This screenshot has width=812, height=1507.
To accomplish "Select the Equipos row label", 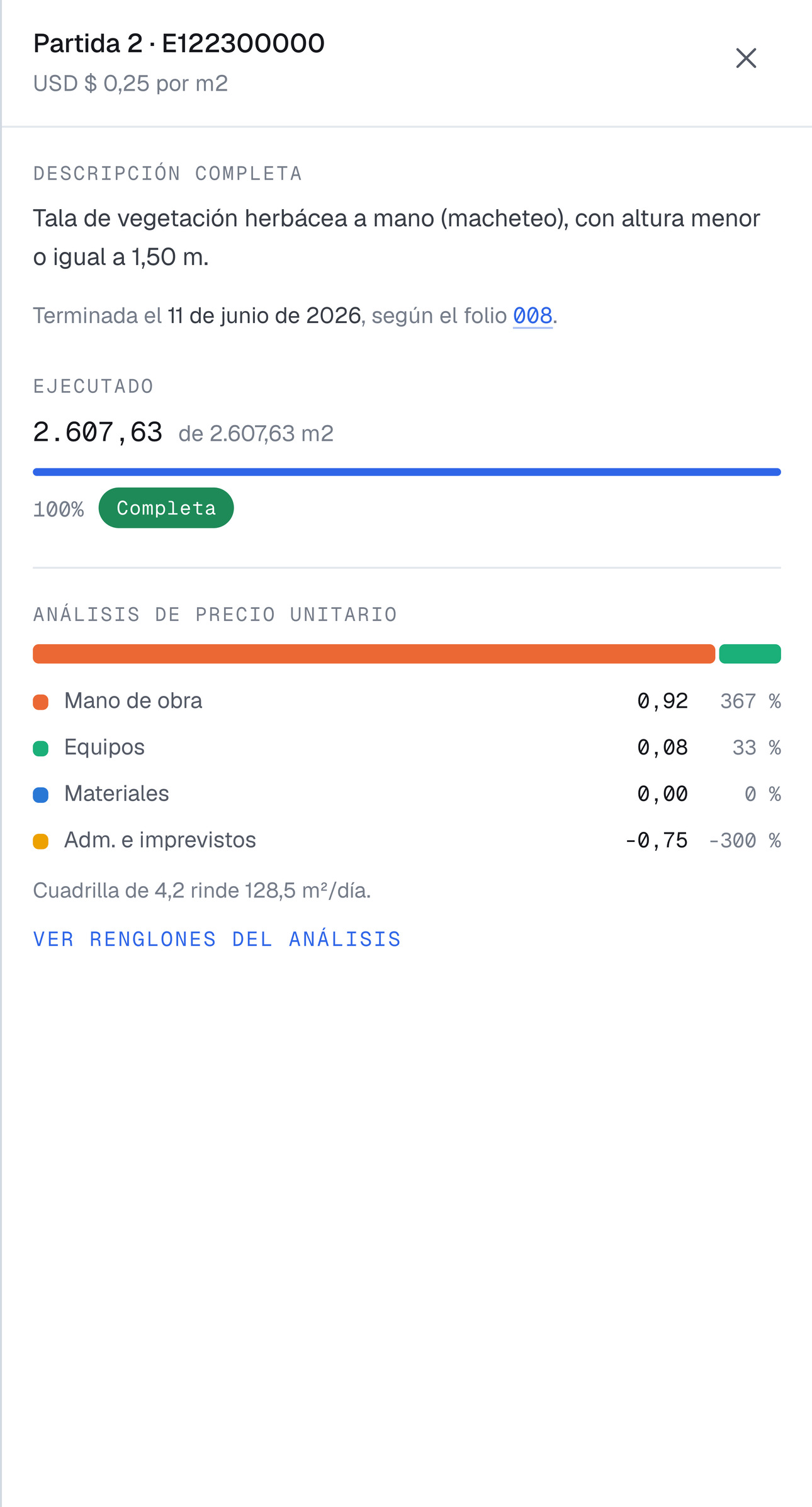I will [104, 747].
